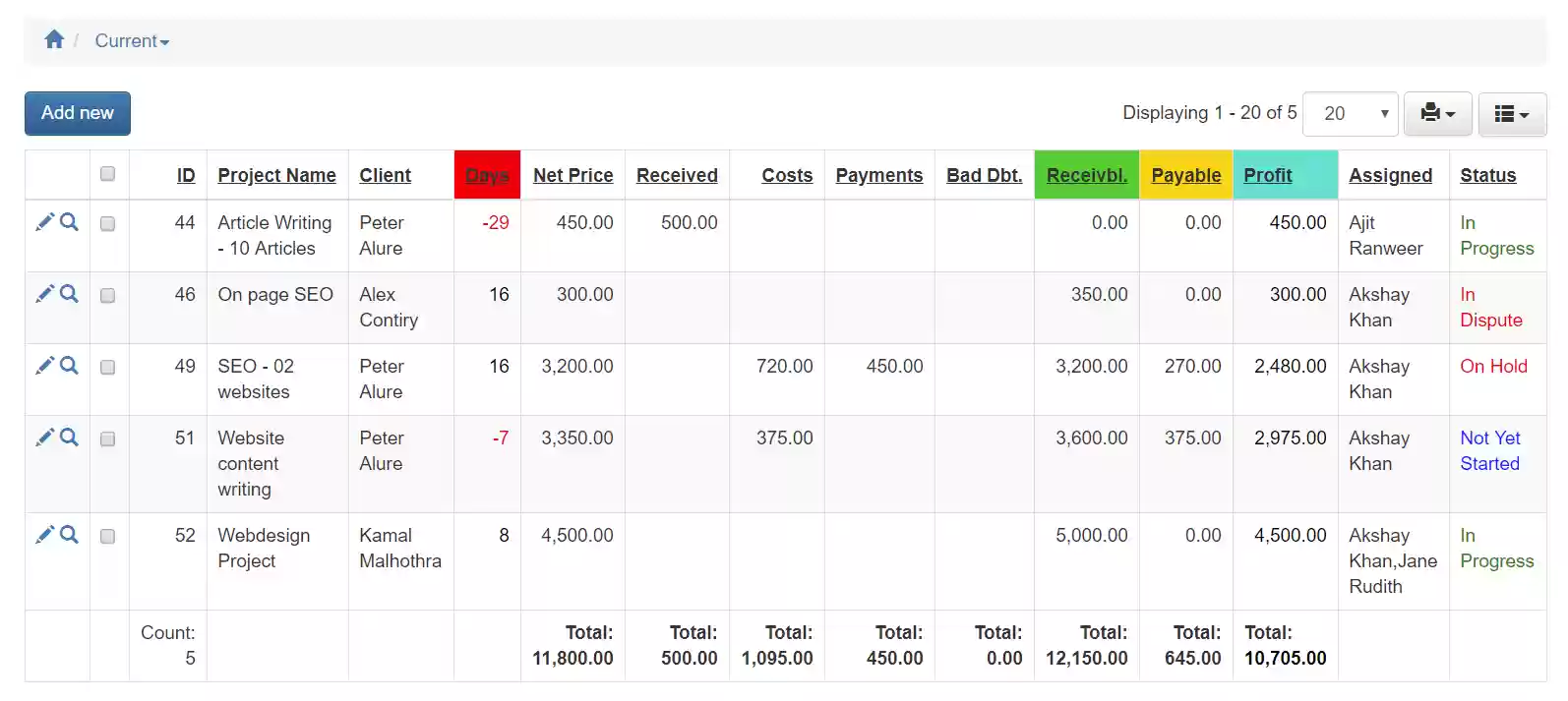Click the -29 days value

coord(496,222)
